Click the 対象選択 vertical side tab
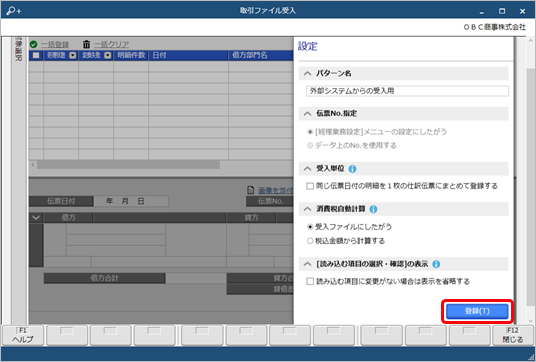Image resolution: width=536 pixels, height=362 pixels. point(18,50)
